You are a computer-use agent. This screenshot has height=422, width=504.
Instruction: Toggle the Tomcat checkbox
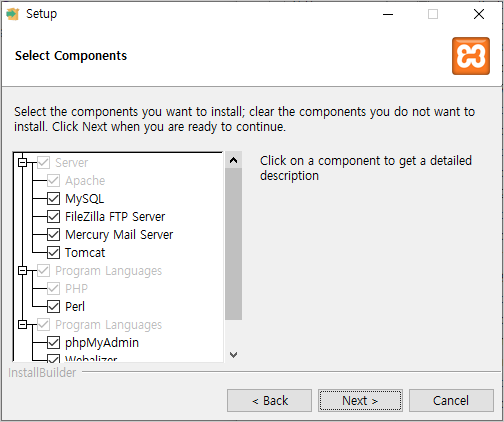coord(53,252)
